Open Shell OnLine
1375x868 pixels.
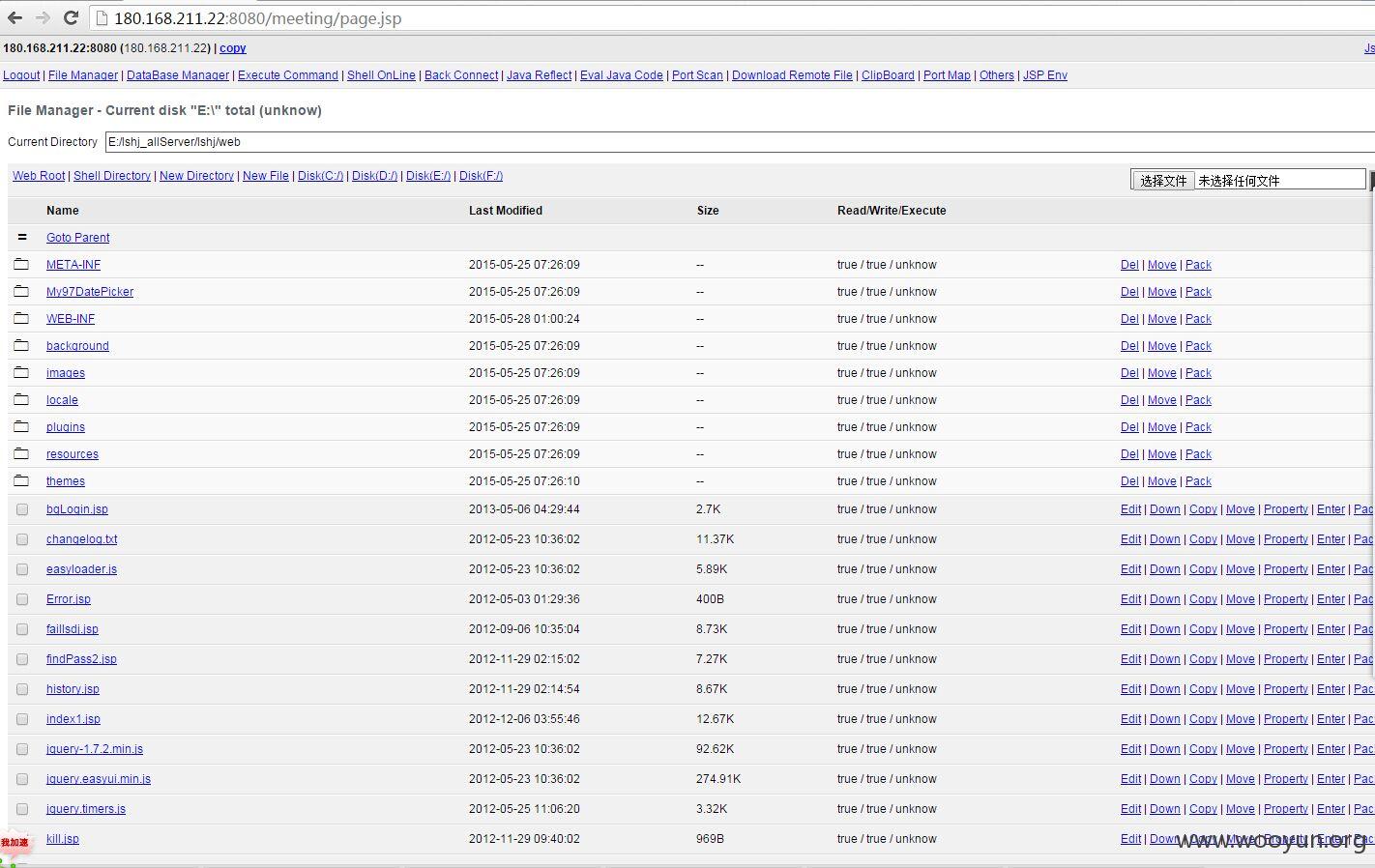[381, 75]
